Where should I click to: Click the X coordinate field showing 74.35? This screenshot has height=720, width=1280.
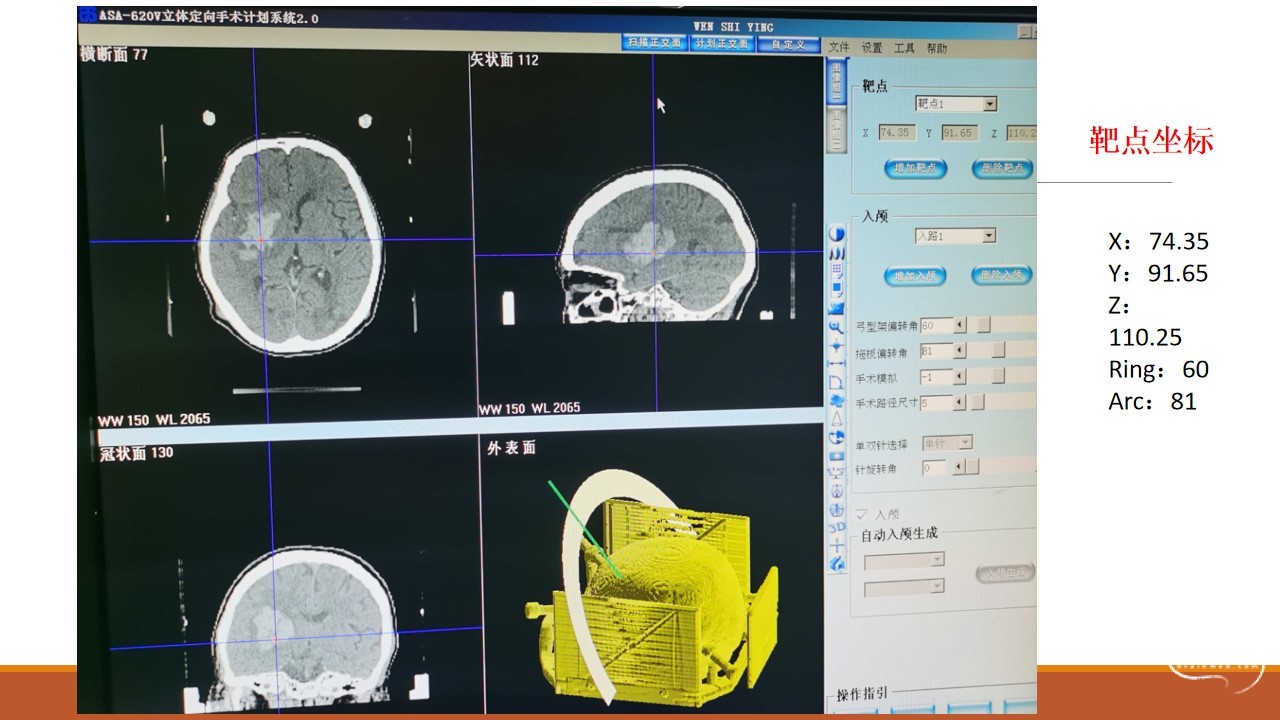pyautogui.click(x=895, y=133)
